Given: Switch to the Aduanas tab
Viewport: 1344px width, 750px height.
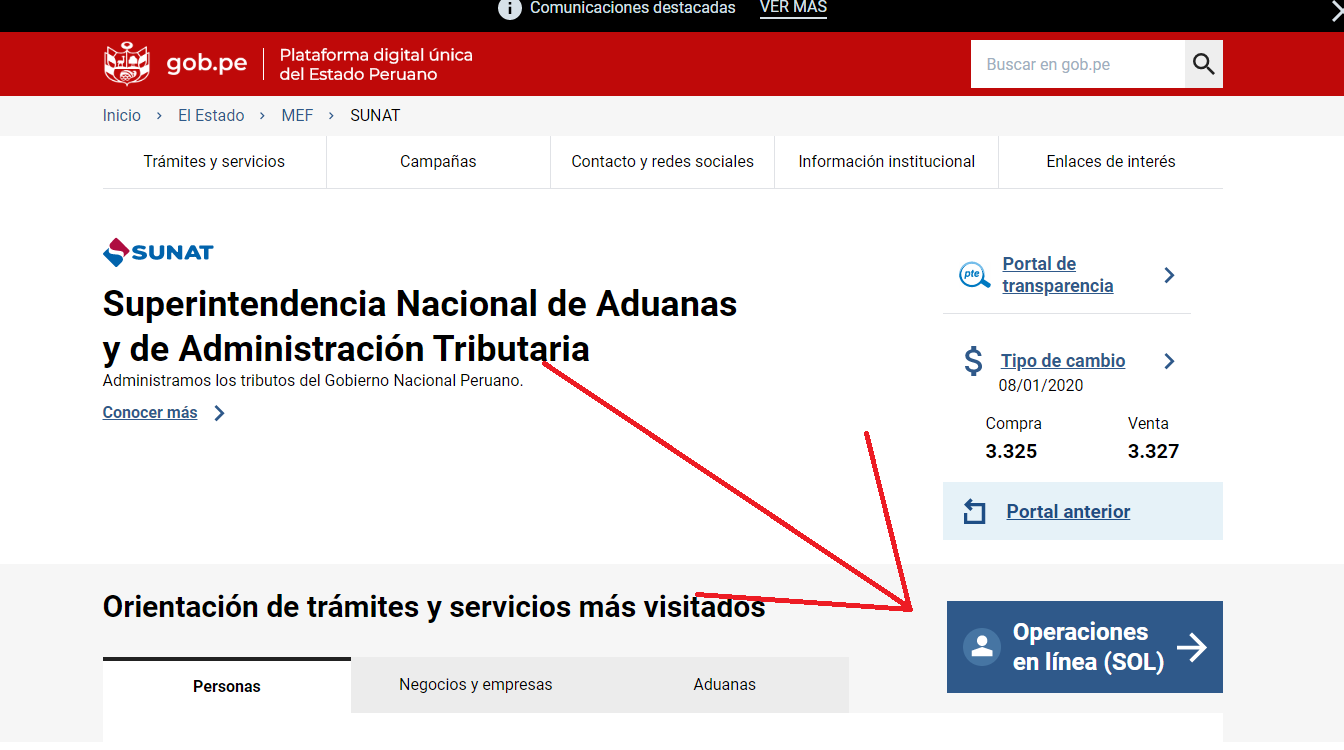Looking at the screenshot, I should 725,685.
